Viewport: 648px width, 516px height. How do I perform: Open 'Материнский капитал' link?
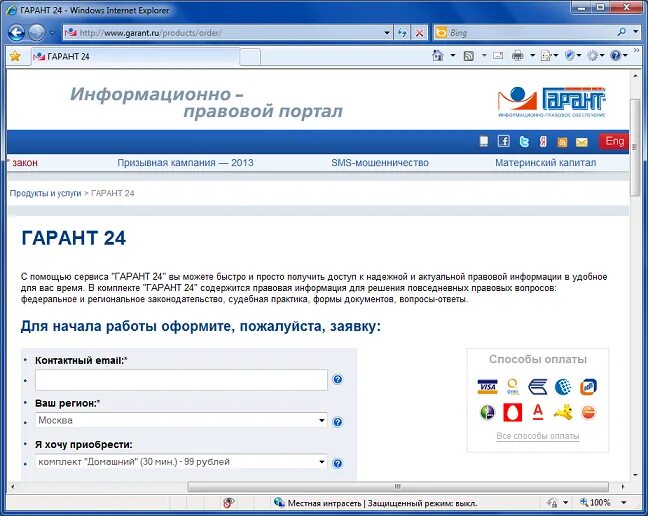546,163
